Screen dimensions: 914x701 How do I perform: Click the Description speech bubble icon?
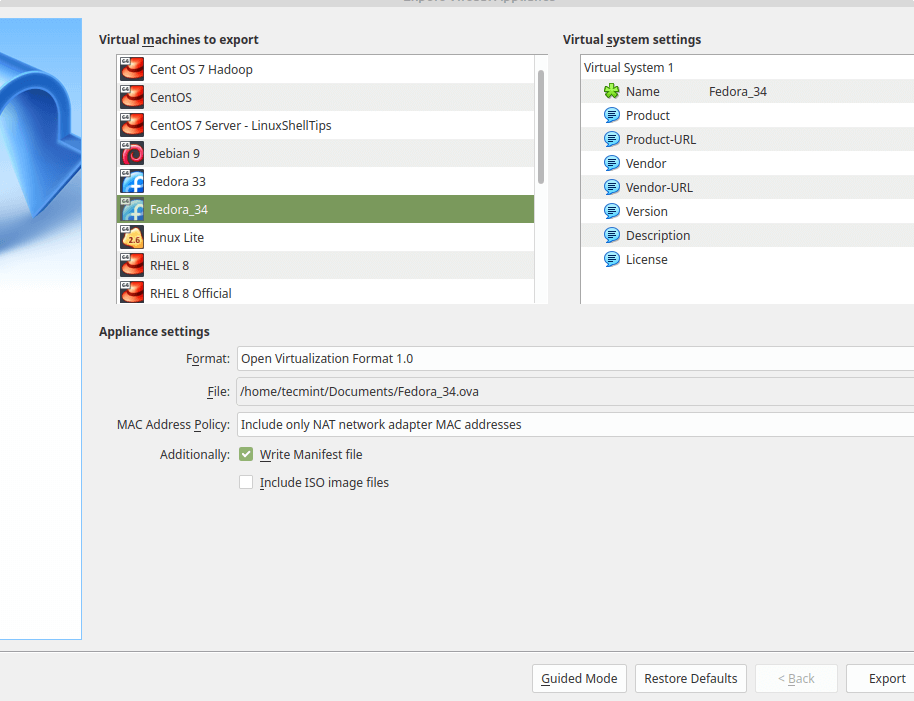(611, 235)
